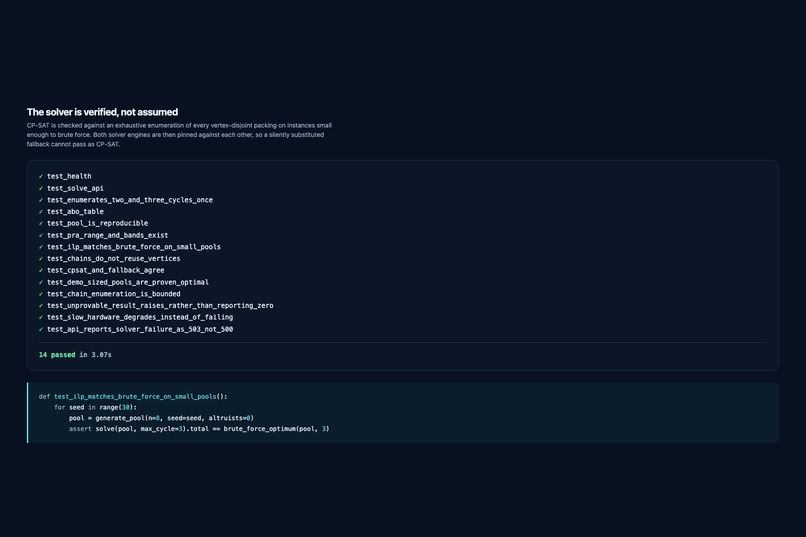Select the test_abo_table entry
Viewport: 806px width, 537px height.
(71, 212)
